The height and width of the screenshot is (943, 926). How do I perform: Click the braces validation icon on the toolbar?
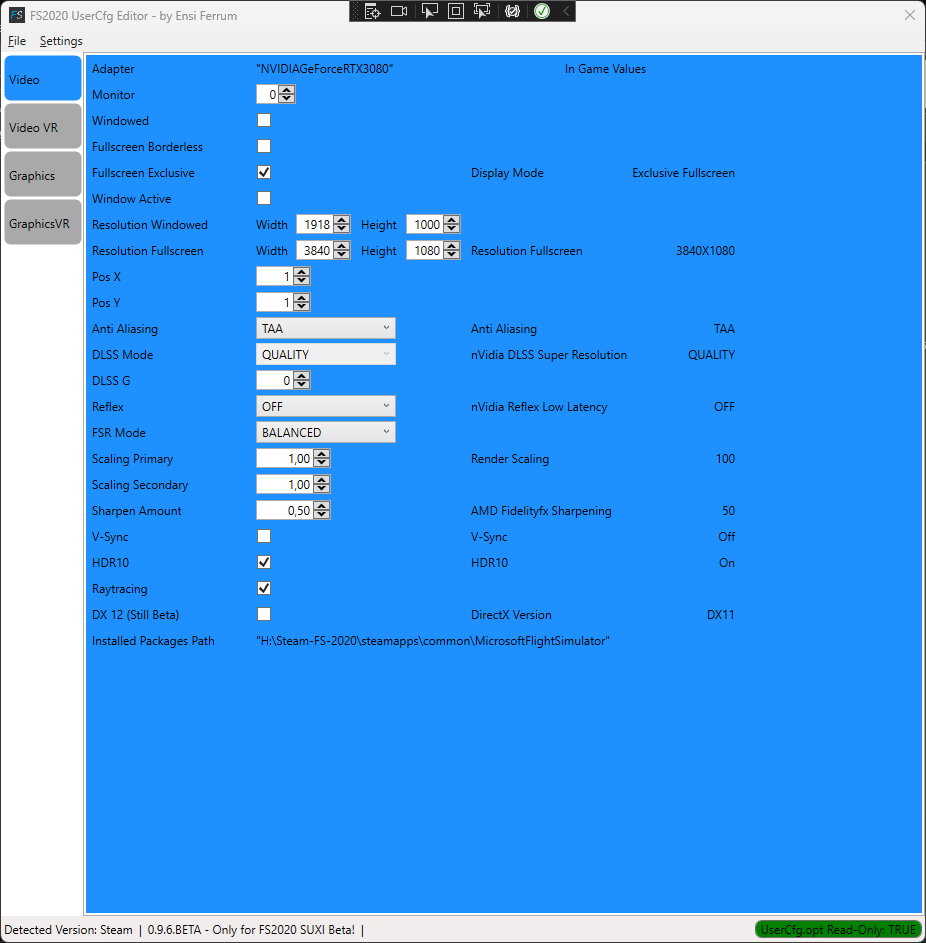(512, 11)
